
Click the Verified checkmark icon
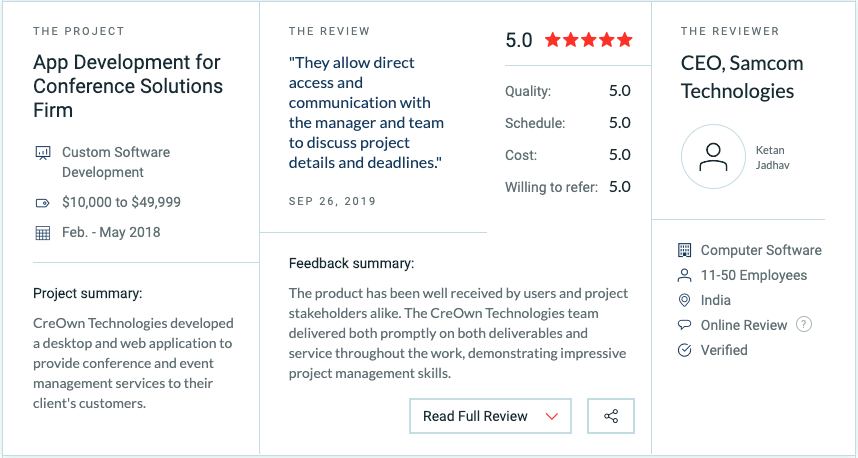685,350
